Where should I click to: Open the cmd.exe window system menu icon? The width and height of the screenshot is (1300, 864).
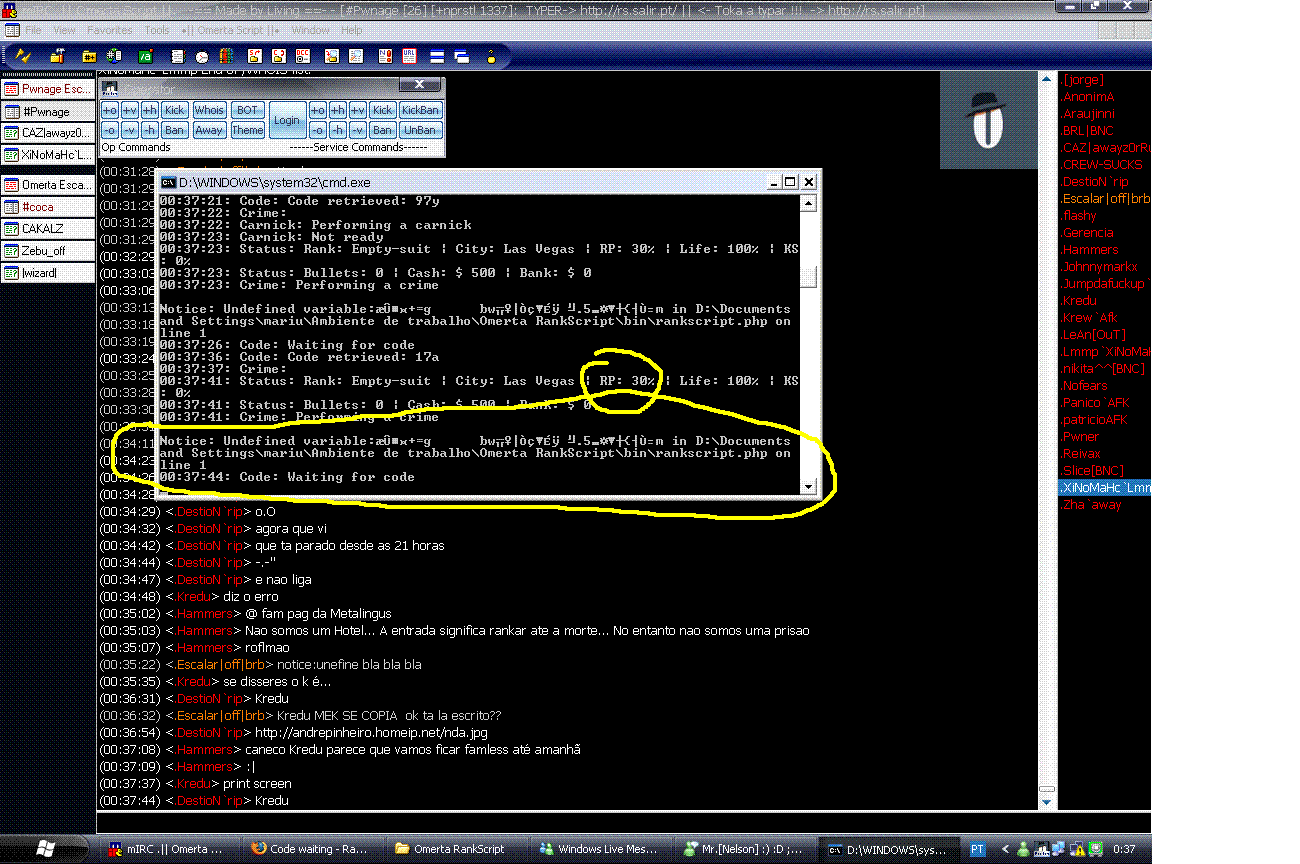[169, 182]
